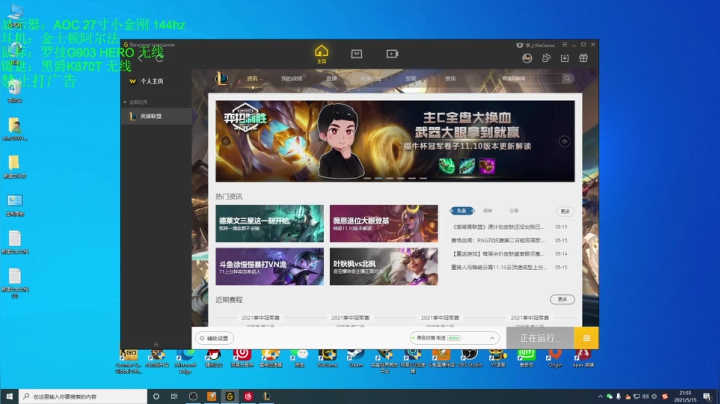Screen dimensions: 720x404
Task: Open the thumbs-up/friends icon beside the avatar
Action: (x=546, y=58)
